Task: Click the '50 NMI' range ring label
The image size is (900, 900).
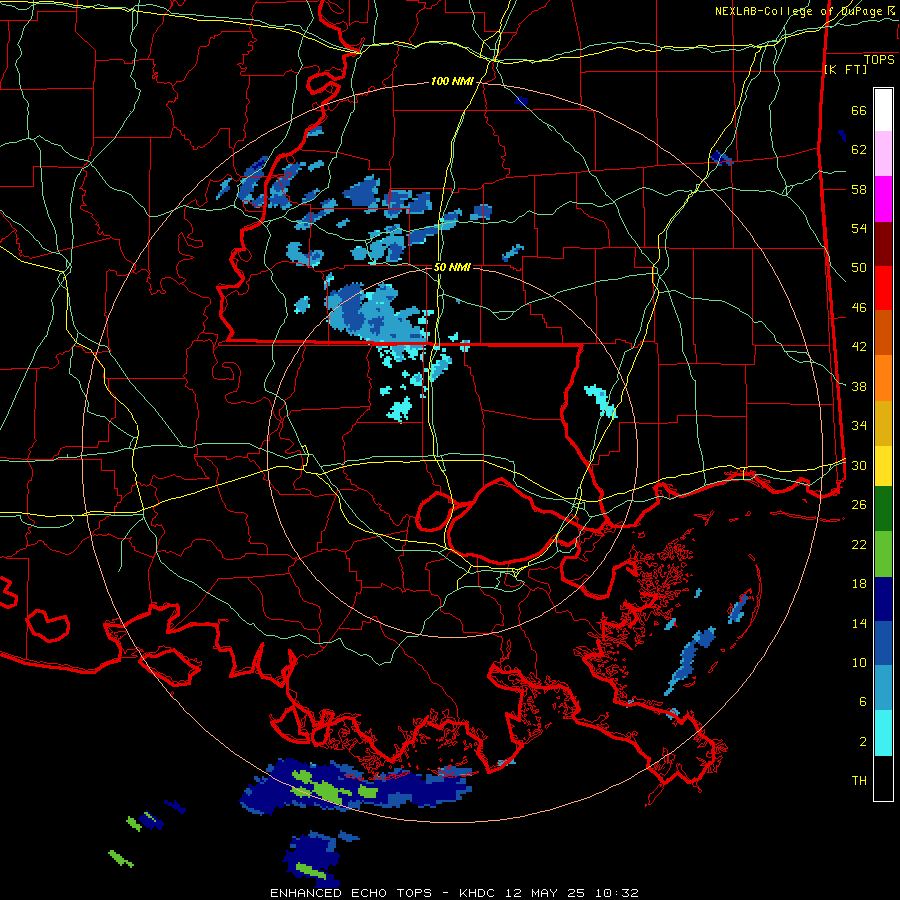Action: [452, 267]
